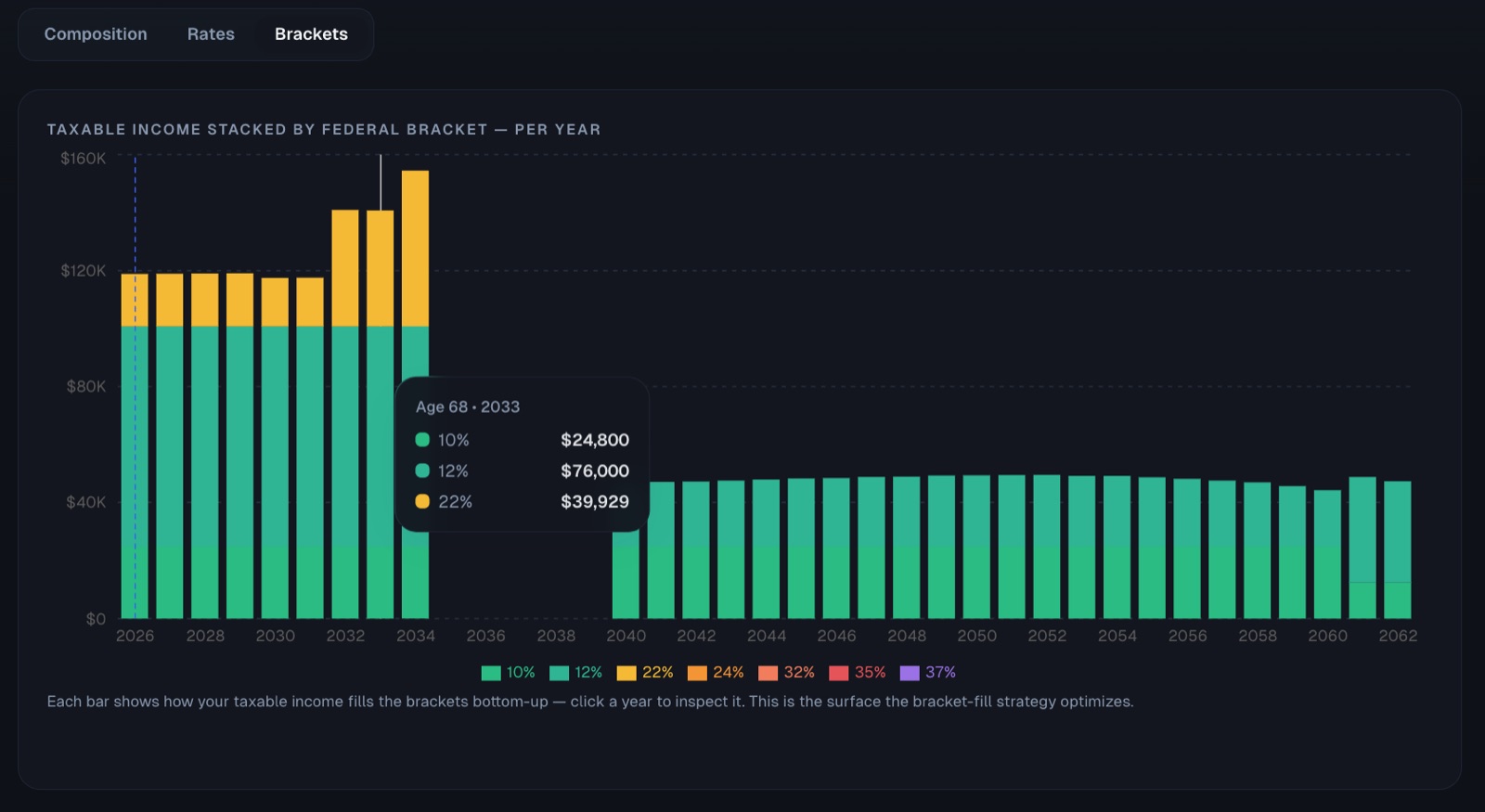1485x812 pixels.
Task: Toggle the 22% bracket legend swatch
Action: [x=626, y=673]
